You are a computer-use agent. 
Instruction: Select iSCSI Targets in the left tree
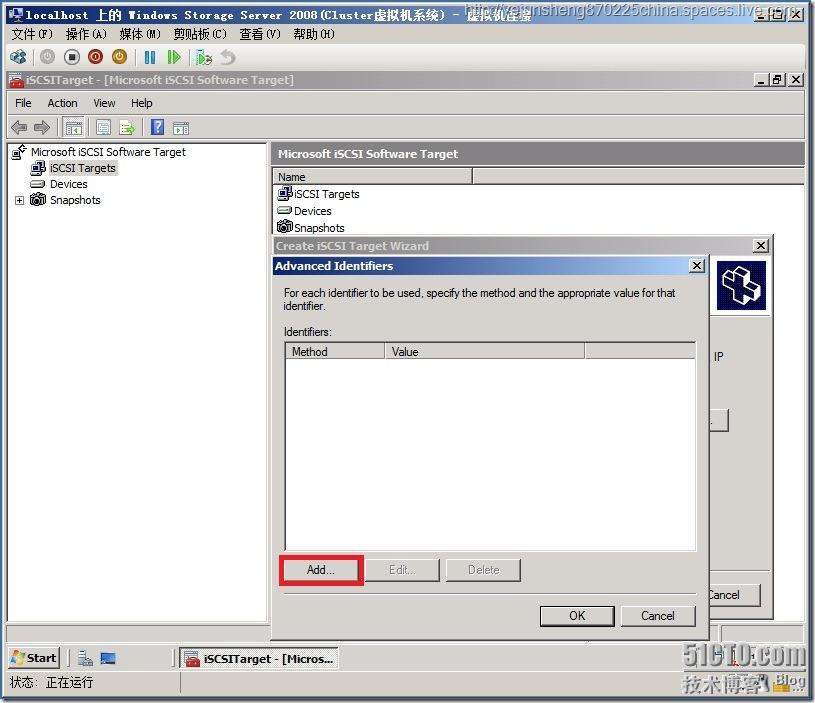point(83,168)
